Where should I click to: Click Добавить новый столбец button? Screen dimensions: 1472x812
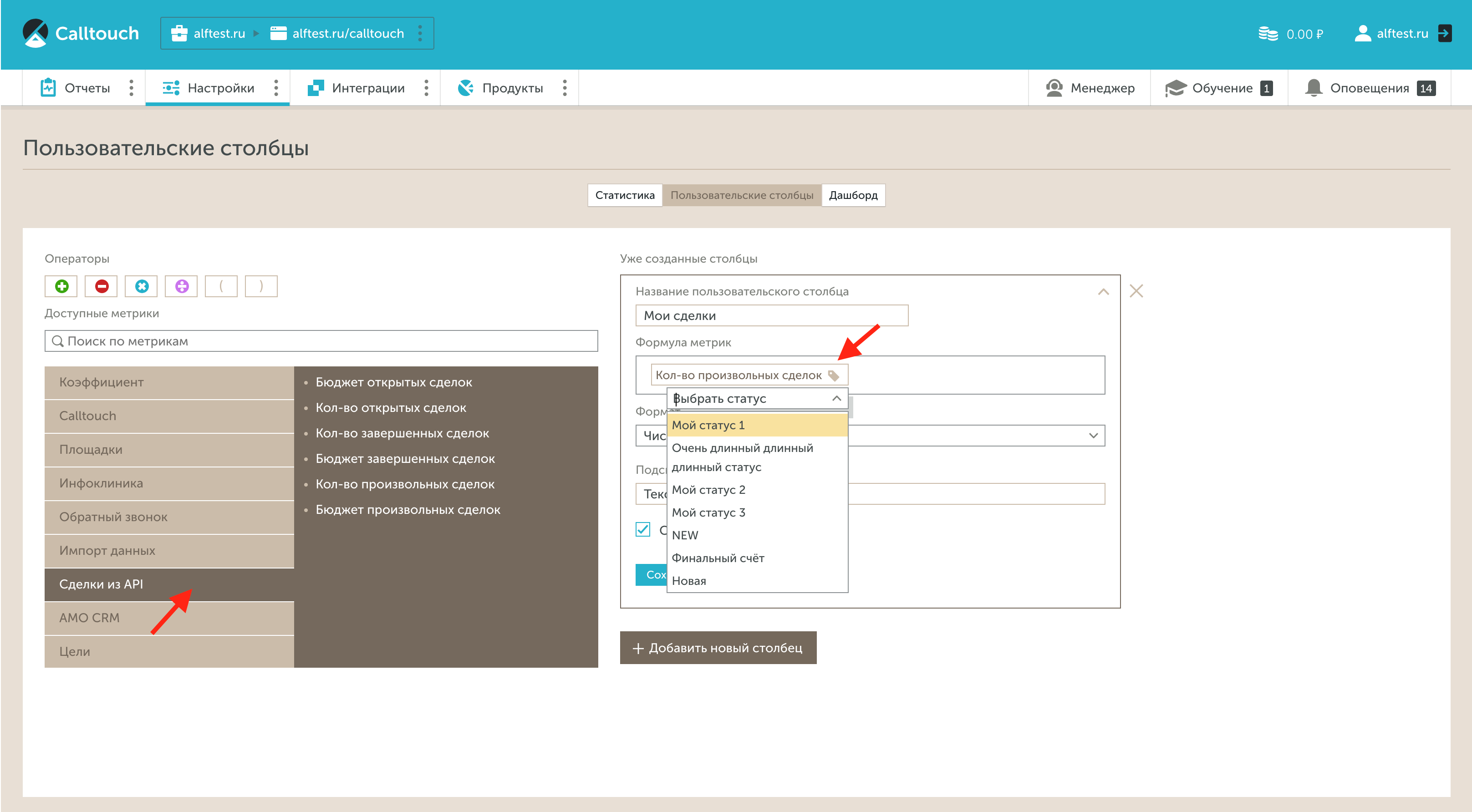(718, 647)
